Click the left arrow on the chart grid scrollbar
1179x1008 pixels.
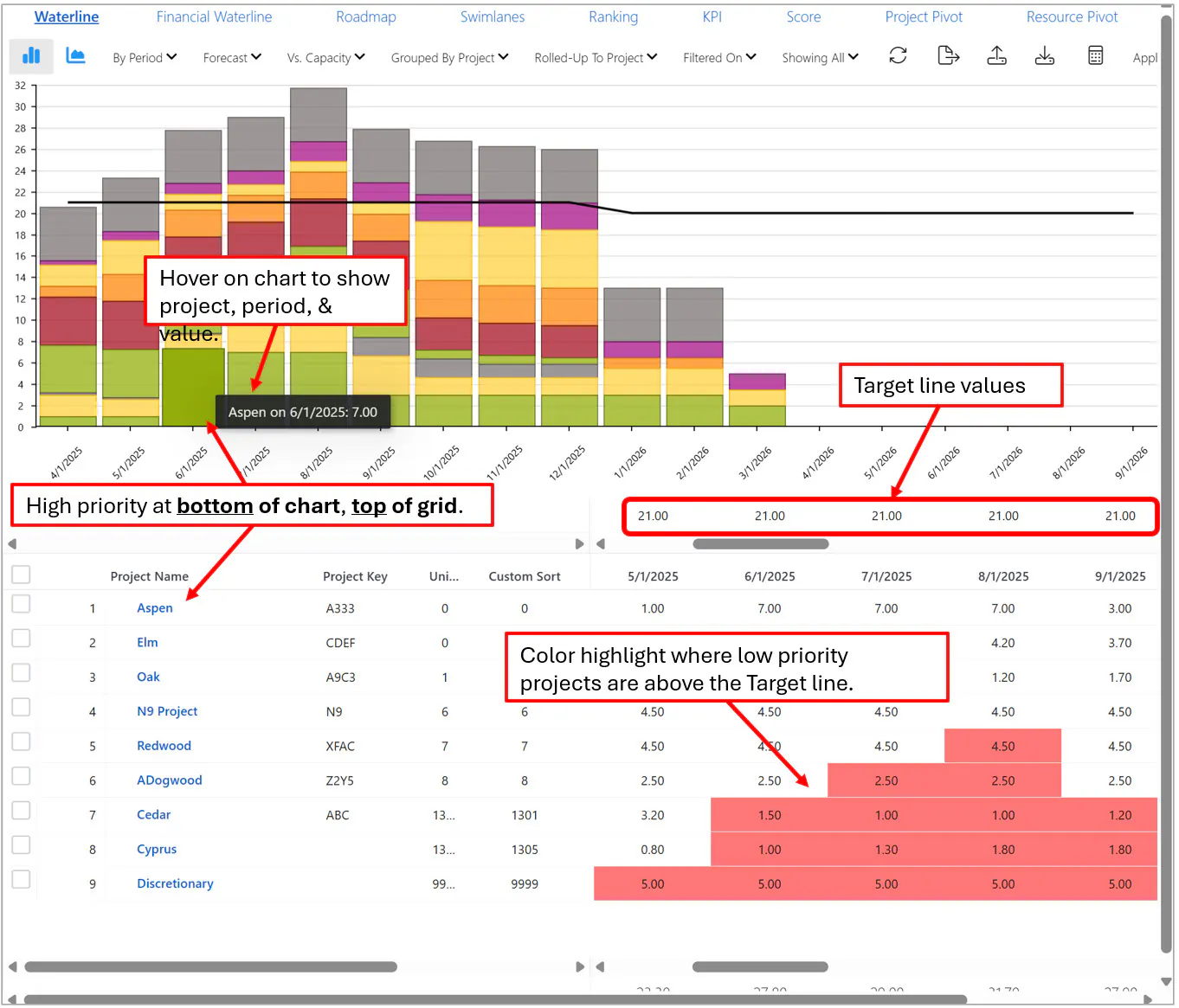click(x=12, y=543)
